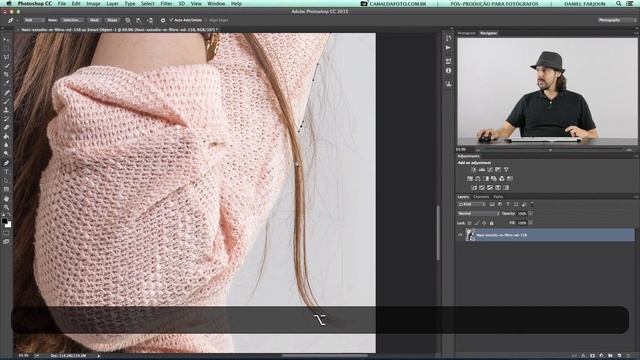
Task: Toggle layer filtering switch on or off
Action: click(532, 204)
